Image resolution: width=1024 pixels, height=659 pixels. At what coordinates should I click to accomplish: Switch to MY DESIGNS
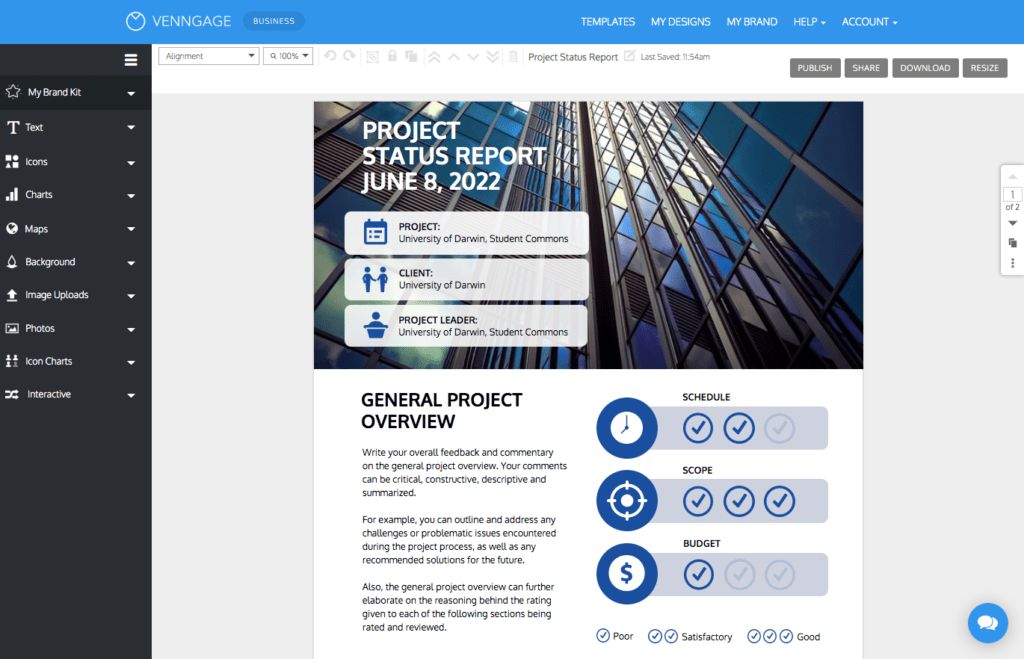click(x=680, y=21)
